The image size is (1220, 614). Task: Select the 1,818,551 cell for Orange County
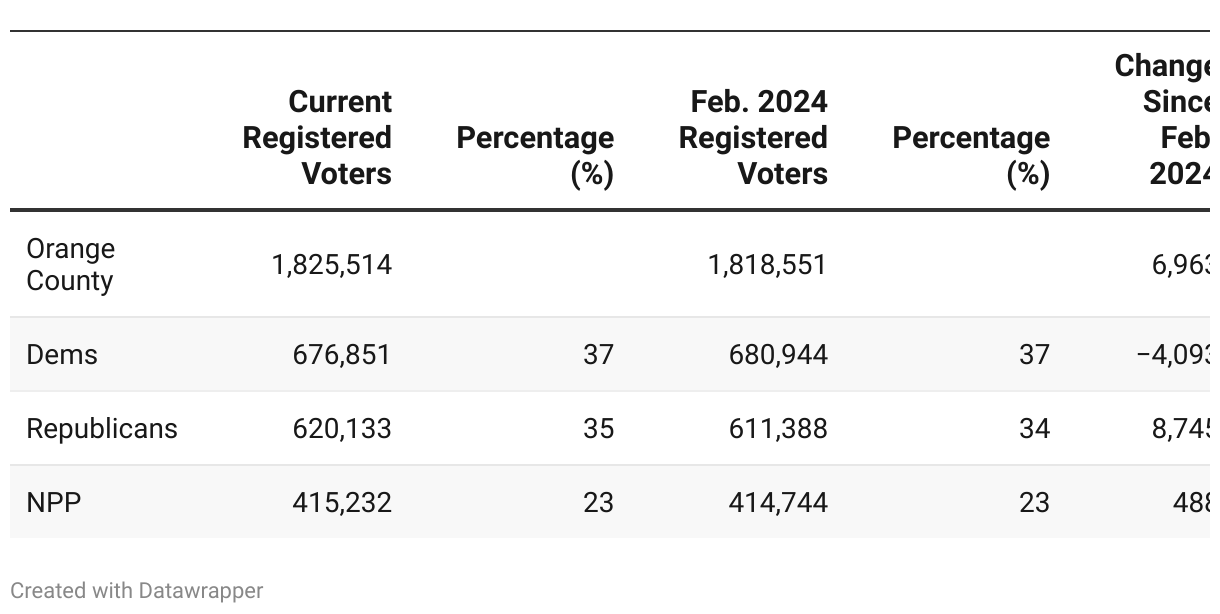click(767, 265)
